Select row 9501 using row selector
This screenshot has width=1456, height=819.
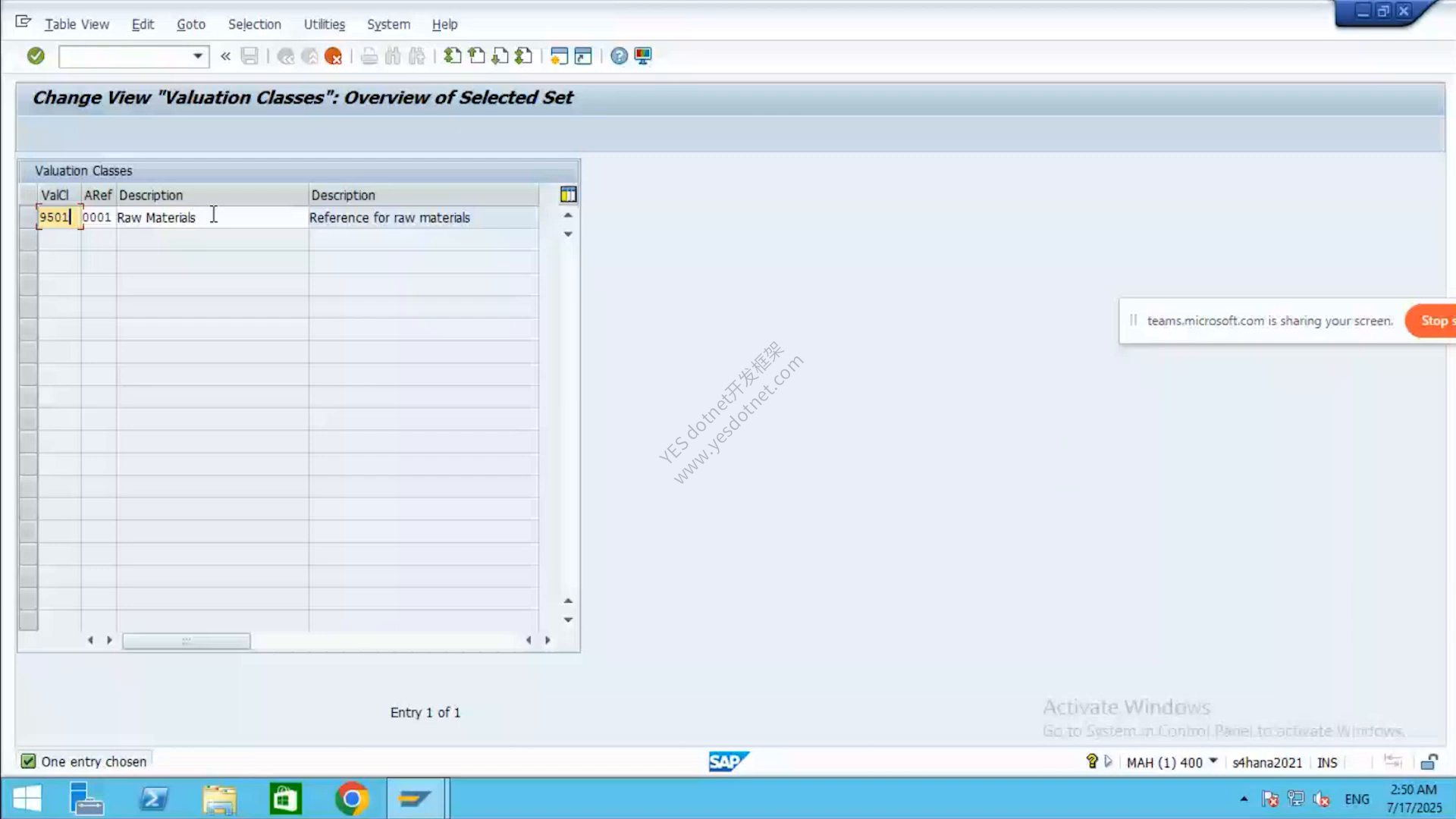(x=28, y=218)
